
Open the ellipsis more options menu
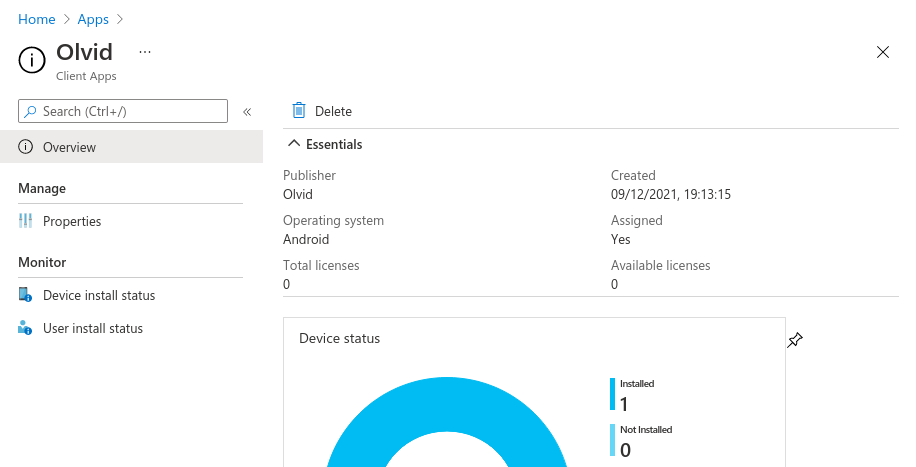tap(145, 52)
